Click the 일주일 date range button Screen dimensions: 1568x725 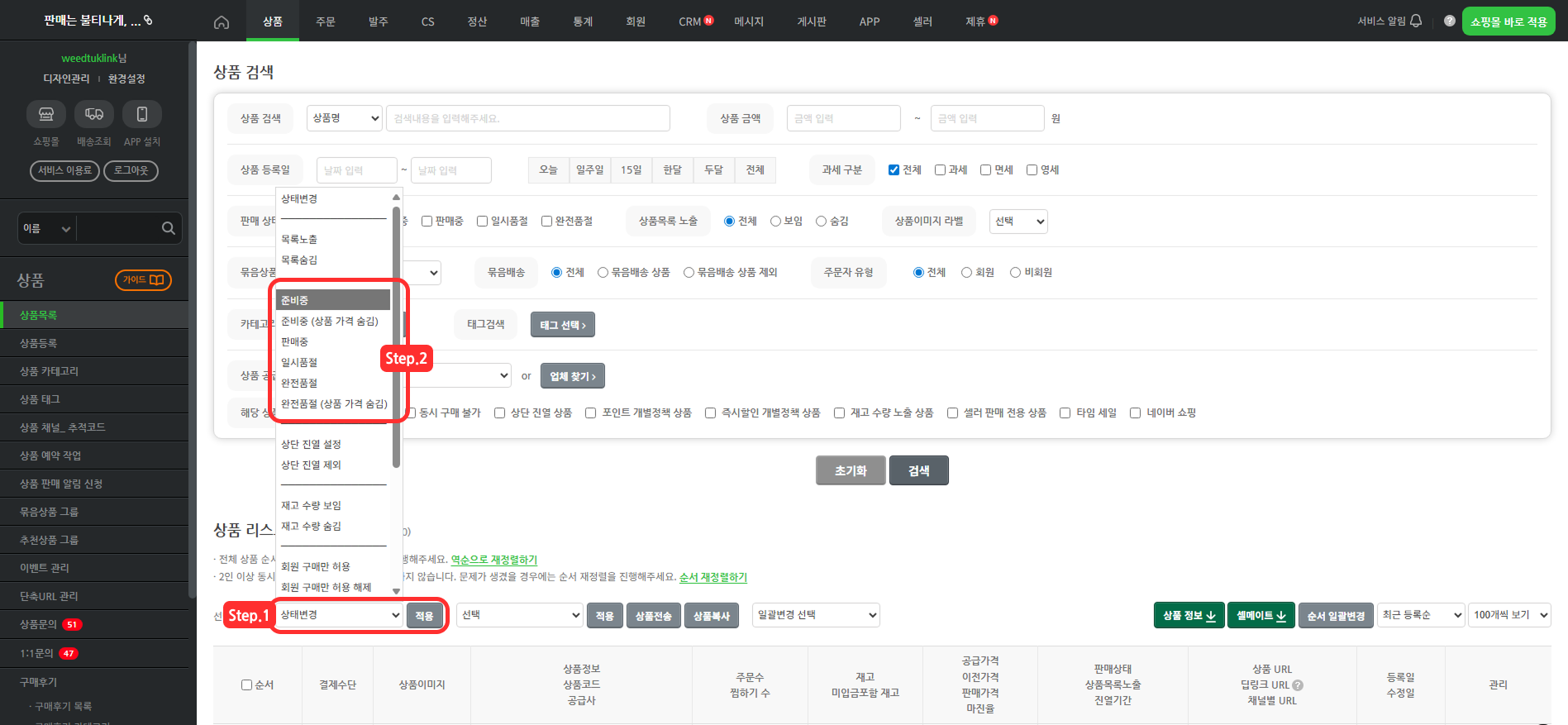[x=590, y=169]
